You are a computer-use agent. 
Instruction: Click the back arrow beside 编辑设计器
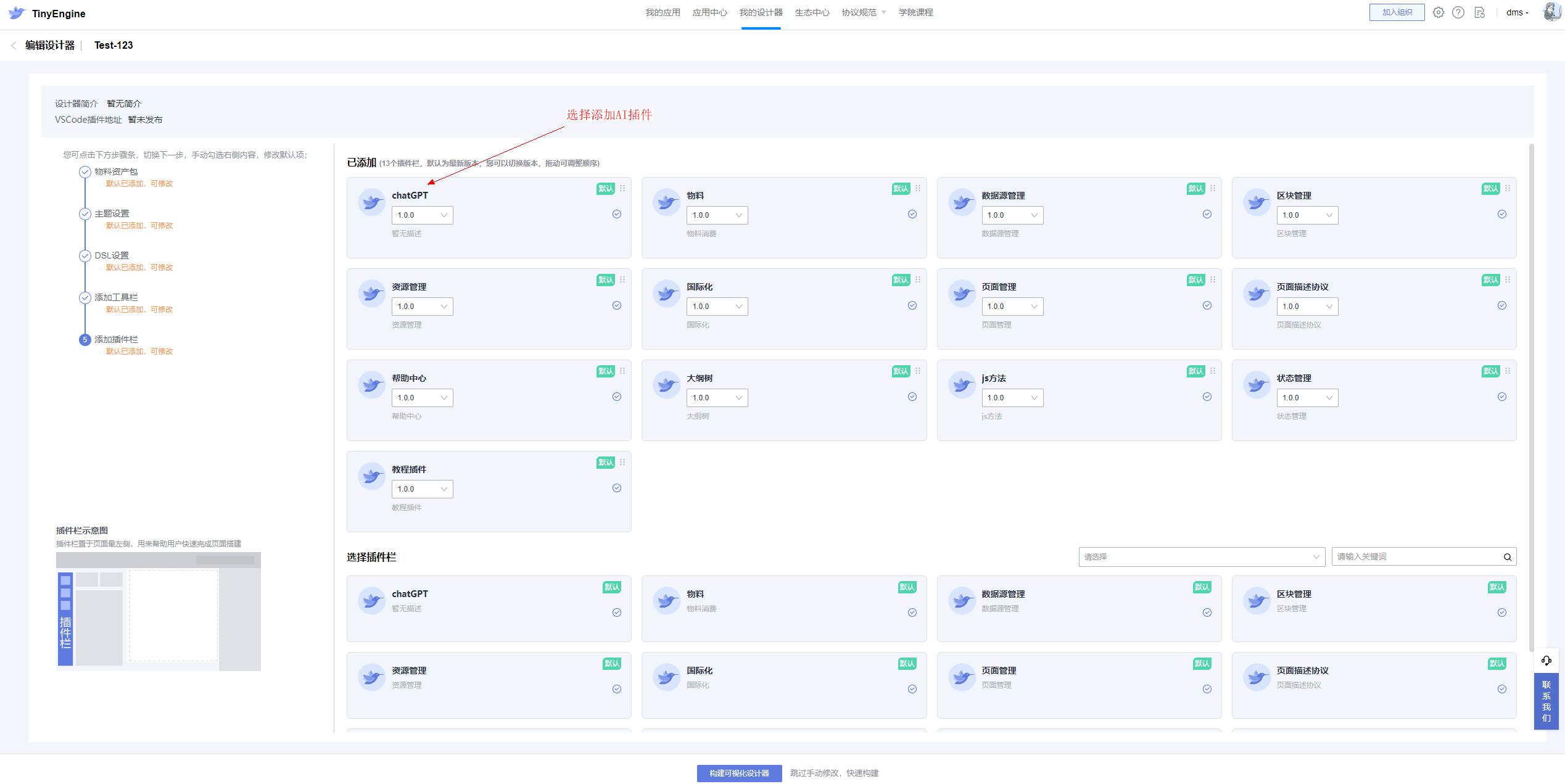point(14,46)
